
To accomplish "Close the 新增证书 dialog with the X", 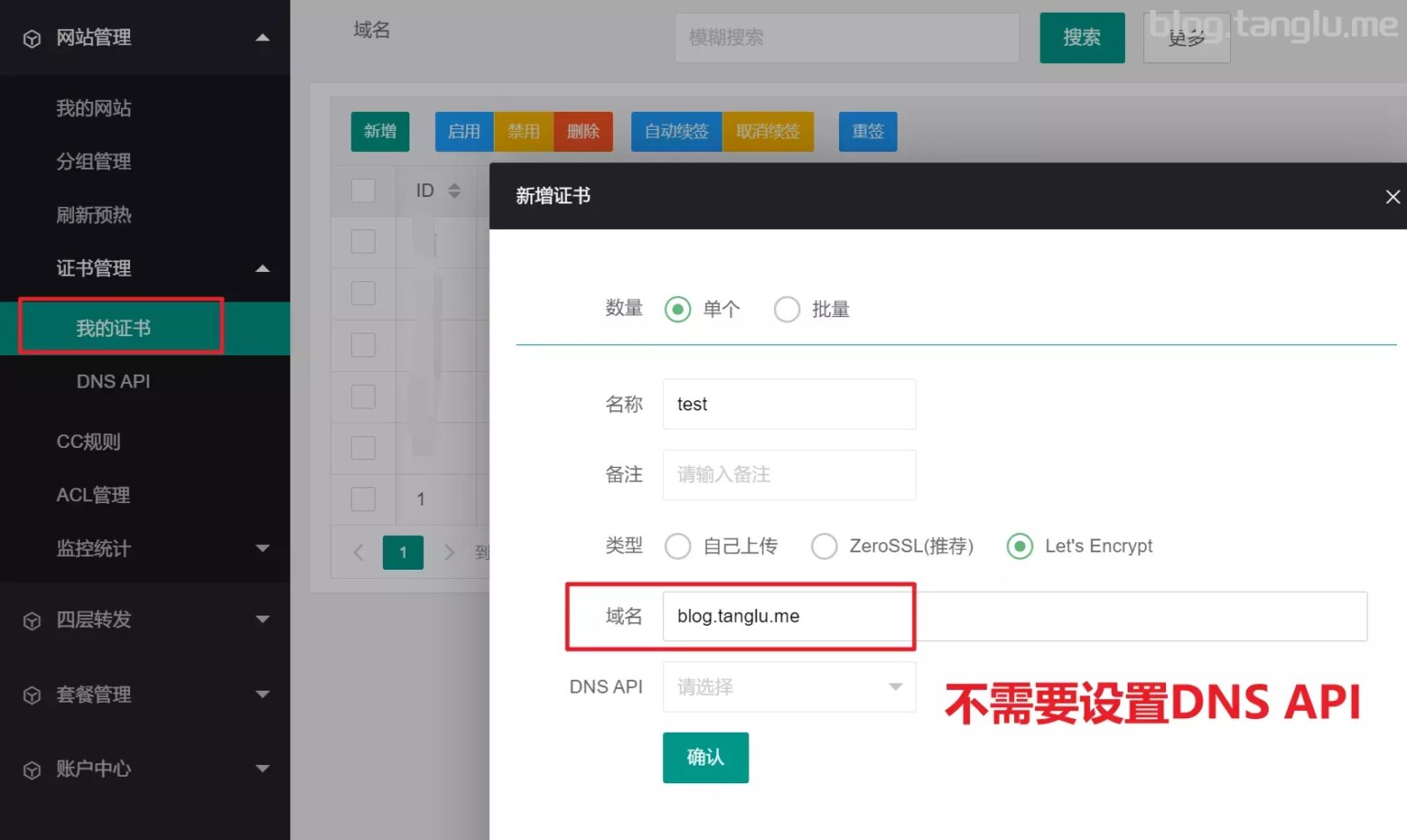I will click(x=1392, y=196).
